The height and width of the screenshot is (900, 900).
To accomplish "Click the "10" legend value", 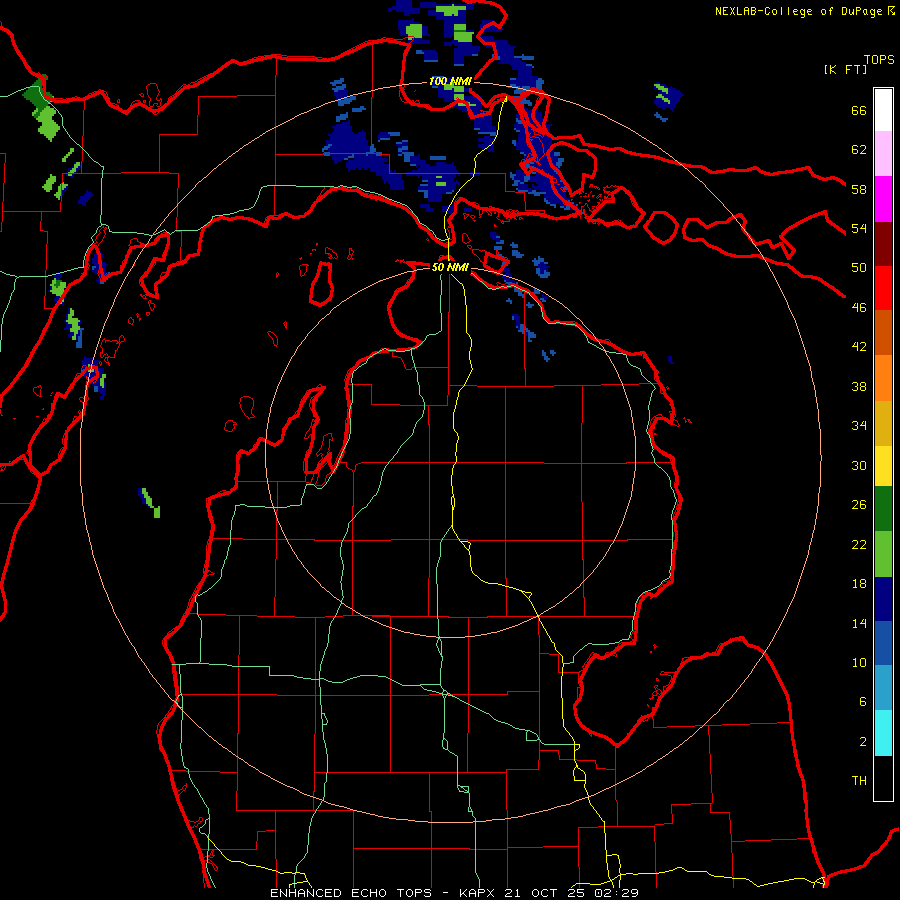I will click(859, 662).
